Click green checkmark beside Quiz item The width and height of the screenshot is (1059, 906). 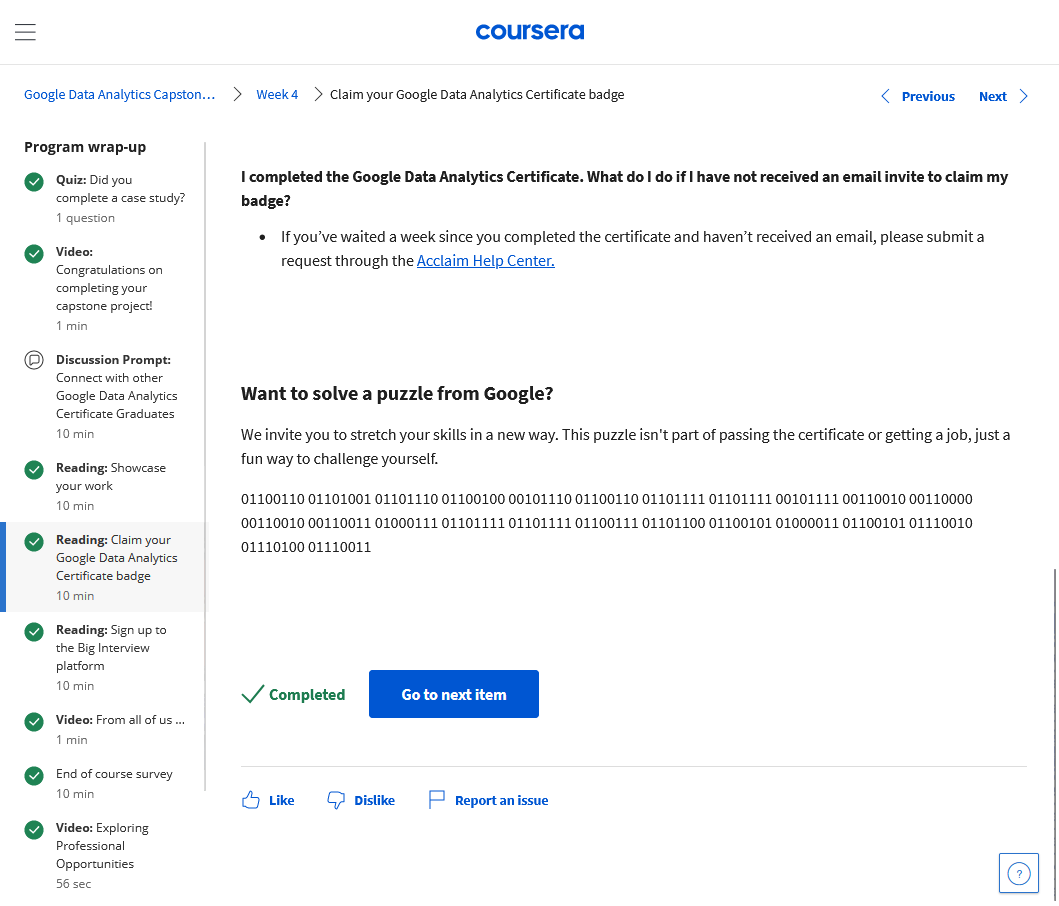pos(34,181)
